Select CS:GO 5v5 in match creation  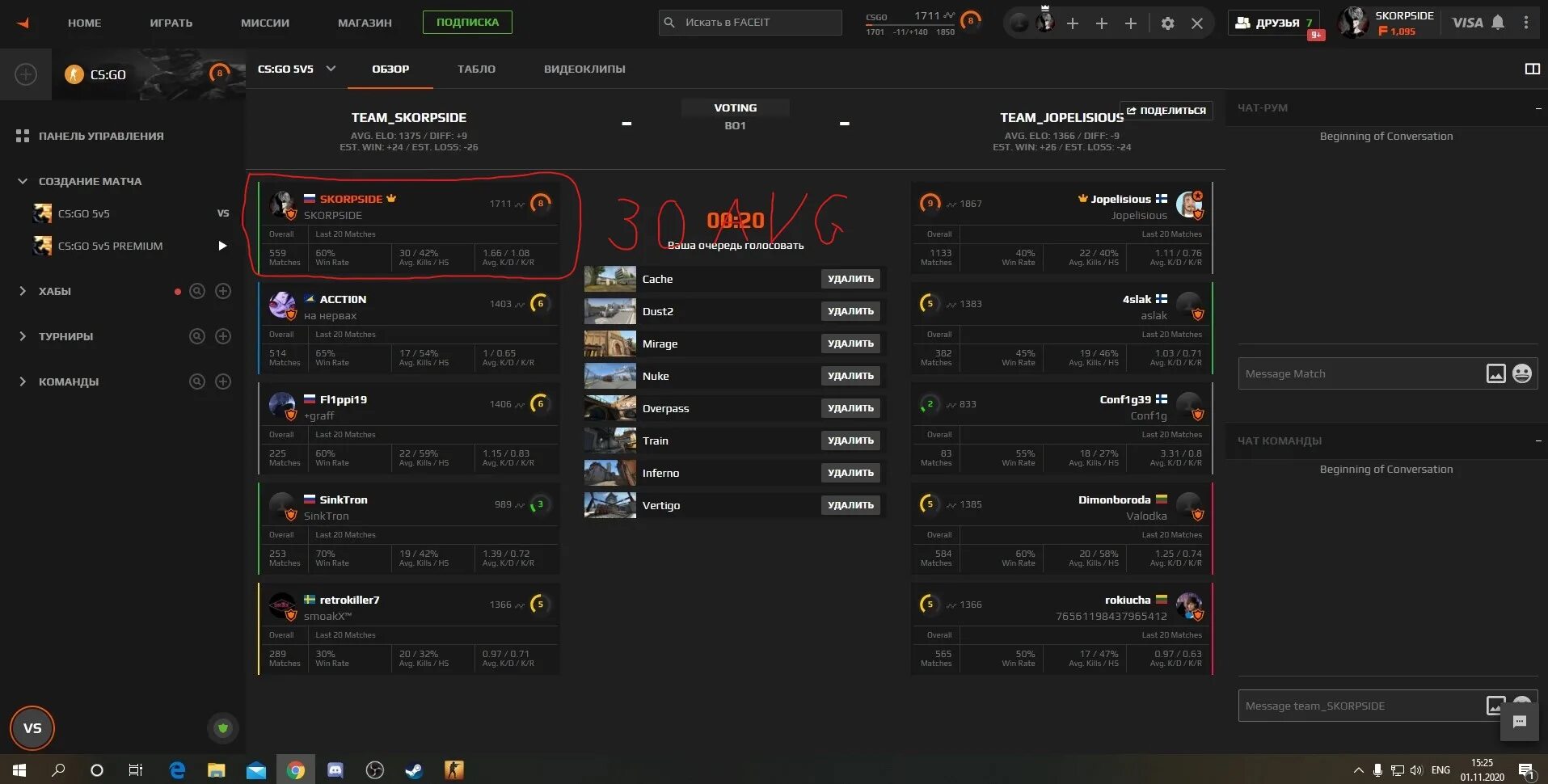[84, 213]
